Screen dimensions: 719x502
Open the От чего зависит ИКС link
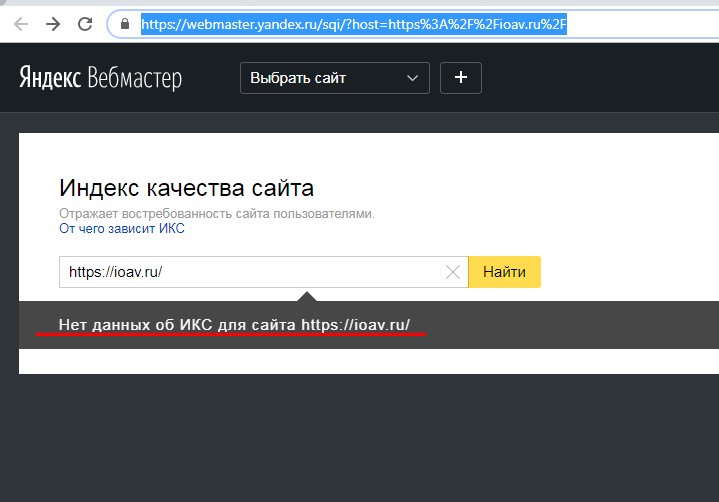(121, 228)
